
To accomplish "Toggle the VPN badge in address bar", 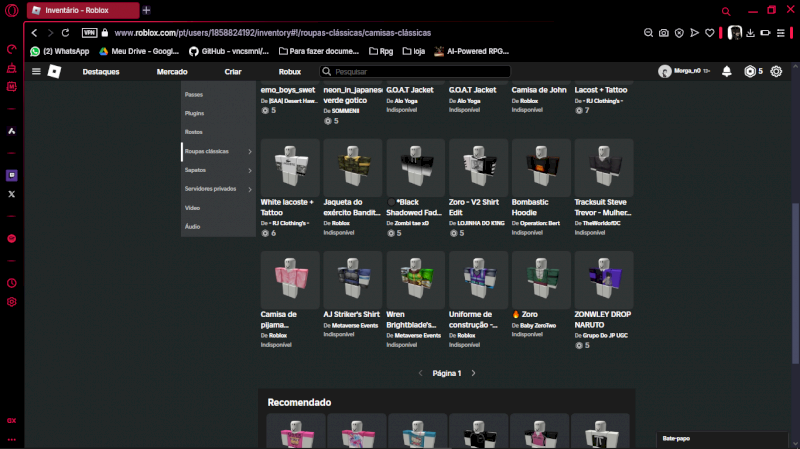I will pos(90,33).
